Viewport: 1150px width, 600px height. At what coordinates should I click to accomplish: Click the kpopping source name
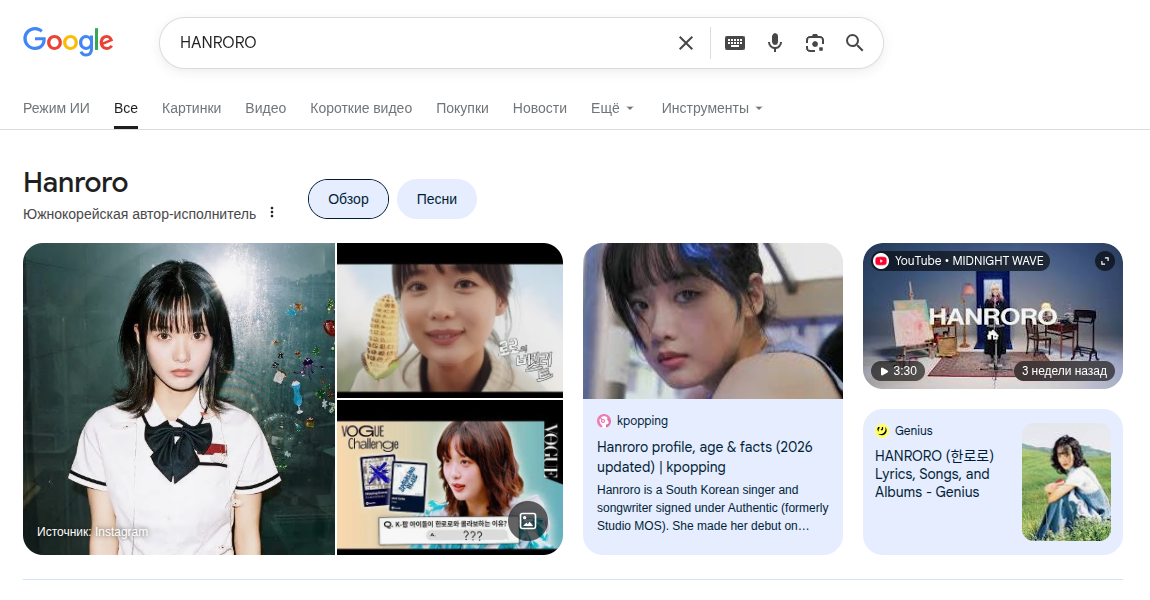[642, 421]
